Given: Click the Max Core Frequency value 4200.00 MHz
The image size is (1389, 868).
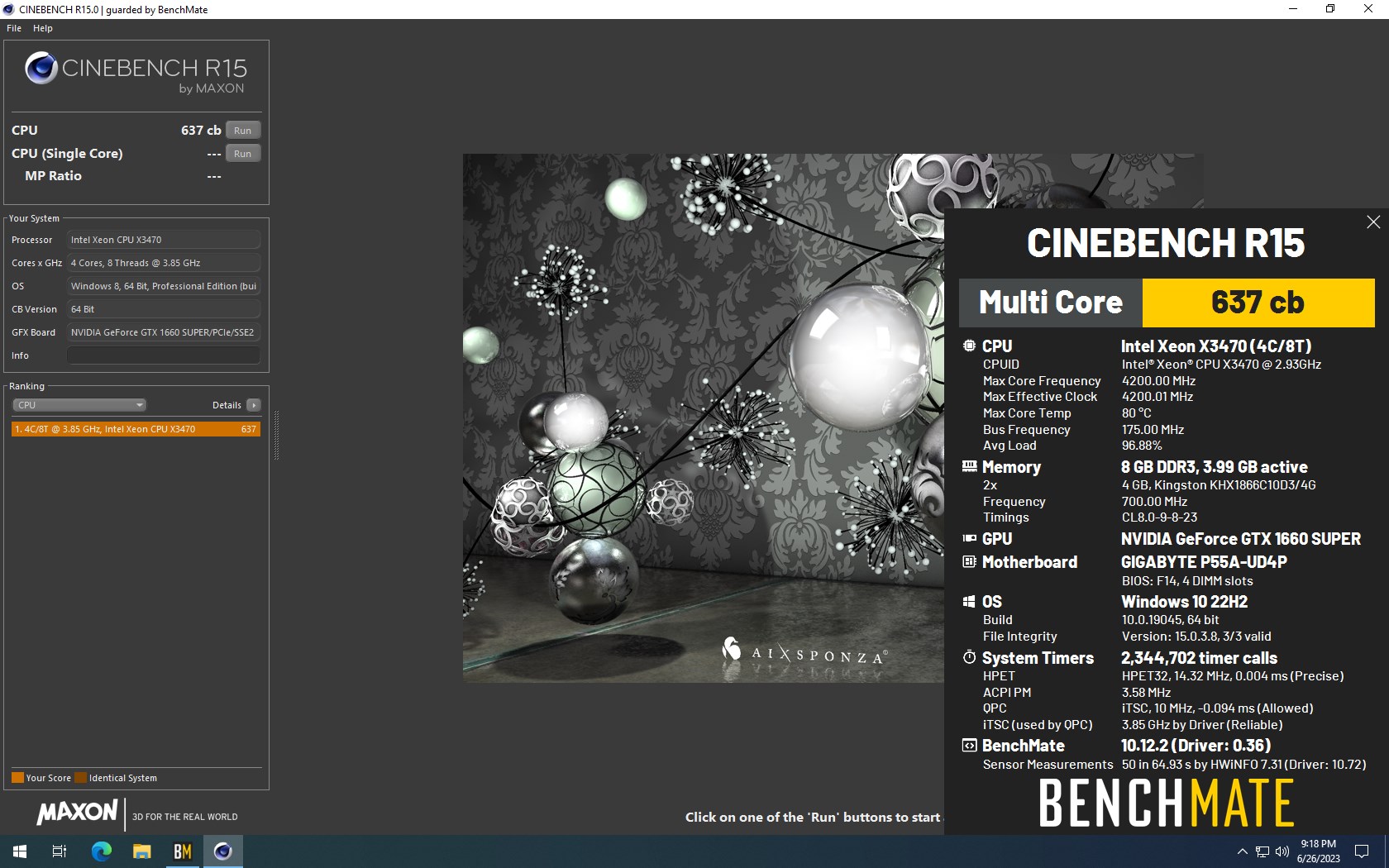Looking at the screenshot, I should 1158,381.
